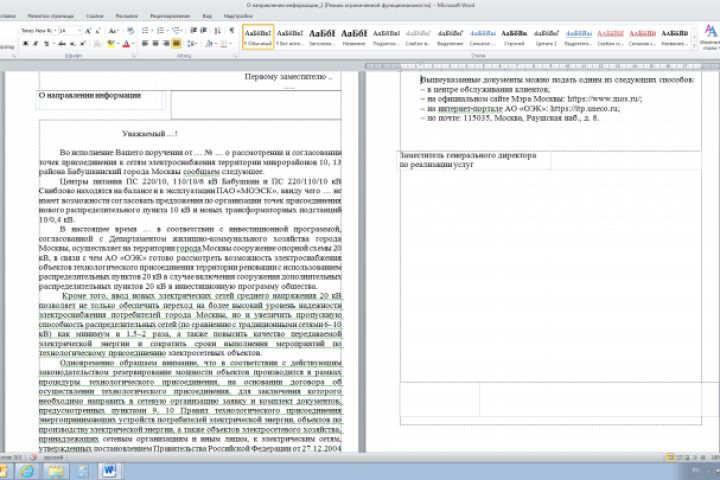Apply Подзаголовок style
This screenshot has height=480, width=720.
[x=386, y=37]
